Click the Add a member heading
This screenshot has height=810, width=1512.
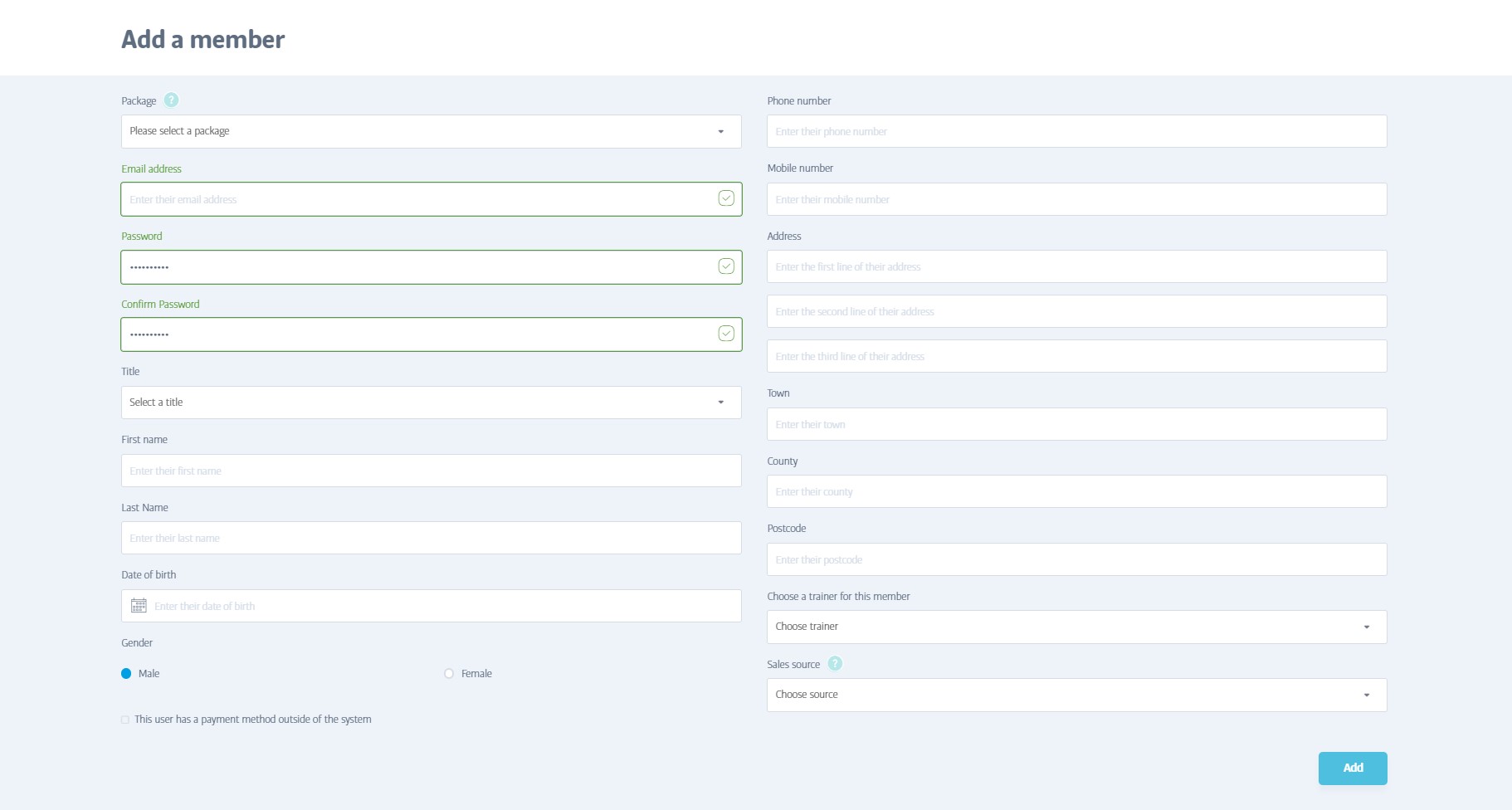(202, 39)
